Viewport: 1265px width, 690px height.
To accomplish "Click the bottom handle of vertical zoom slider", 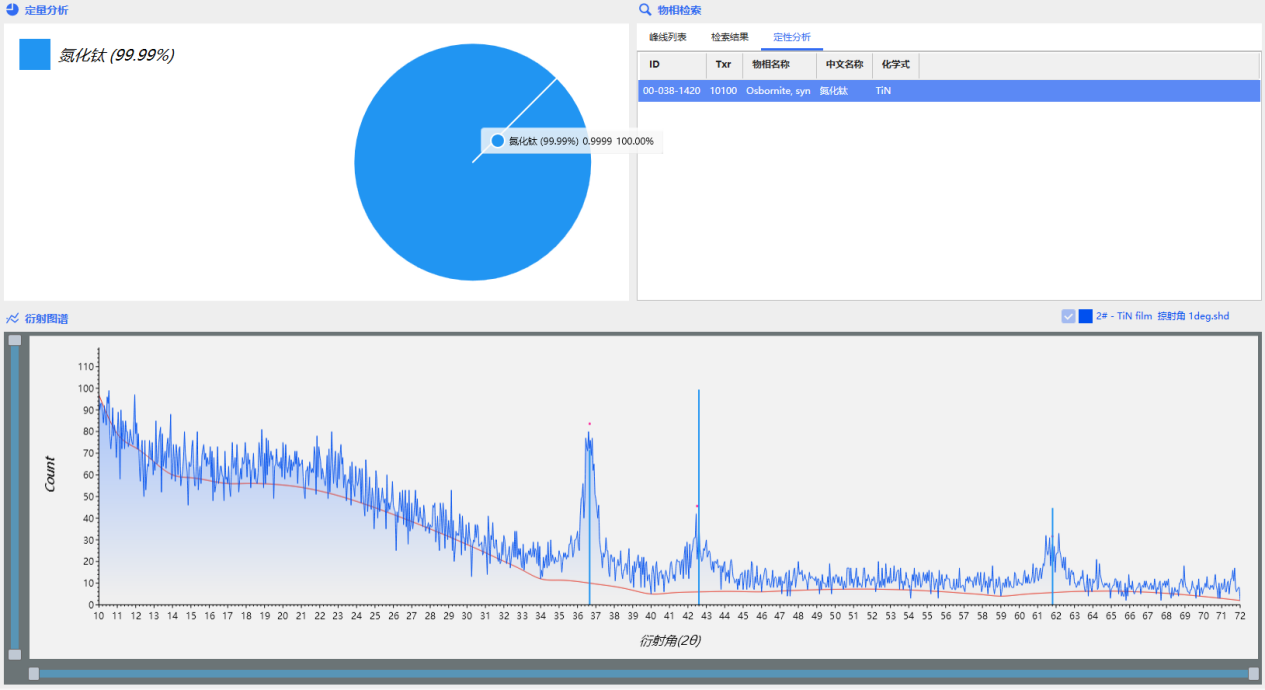I will point(15,654).
